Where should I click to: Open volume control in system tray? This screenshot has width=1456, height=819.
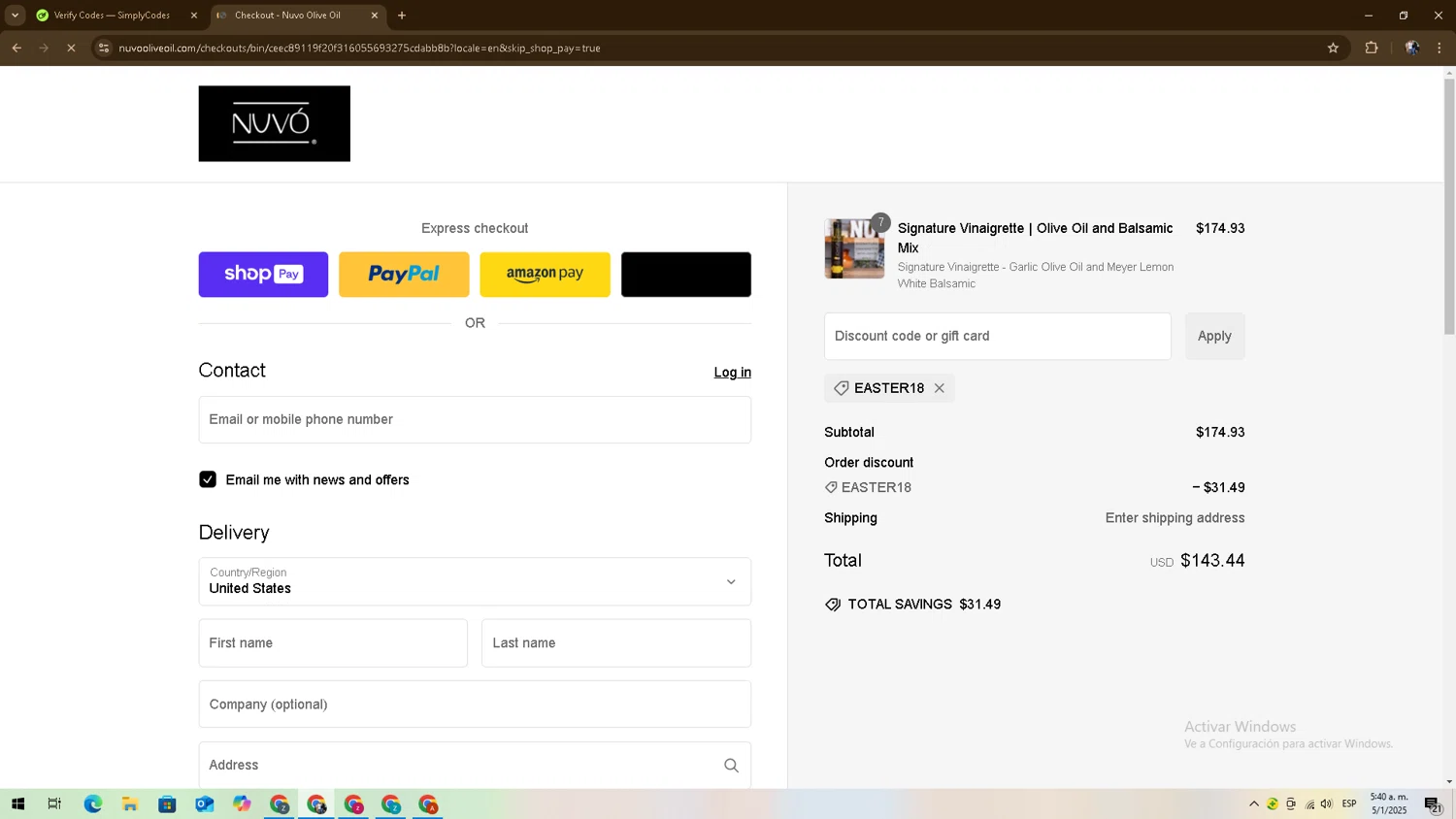click(x=1327, y=803)
